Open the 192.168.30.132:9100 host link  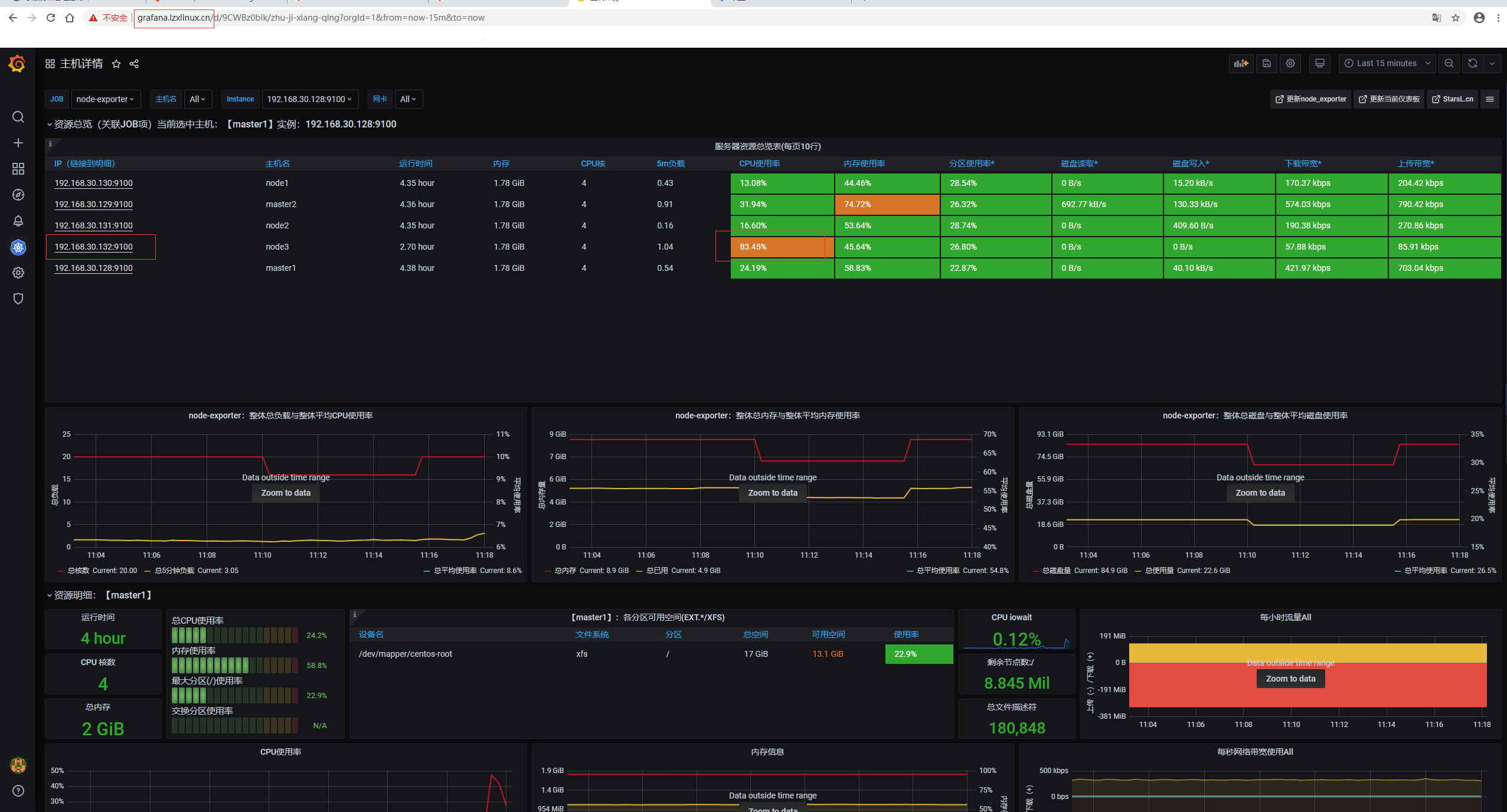(93, 247)
